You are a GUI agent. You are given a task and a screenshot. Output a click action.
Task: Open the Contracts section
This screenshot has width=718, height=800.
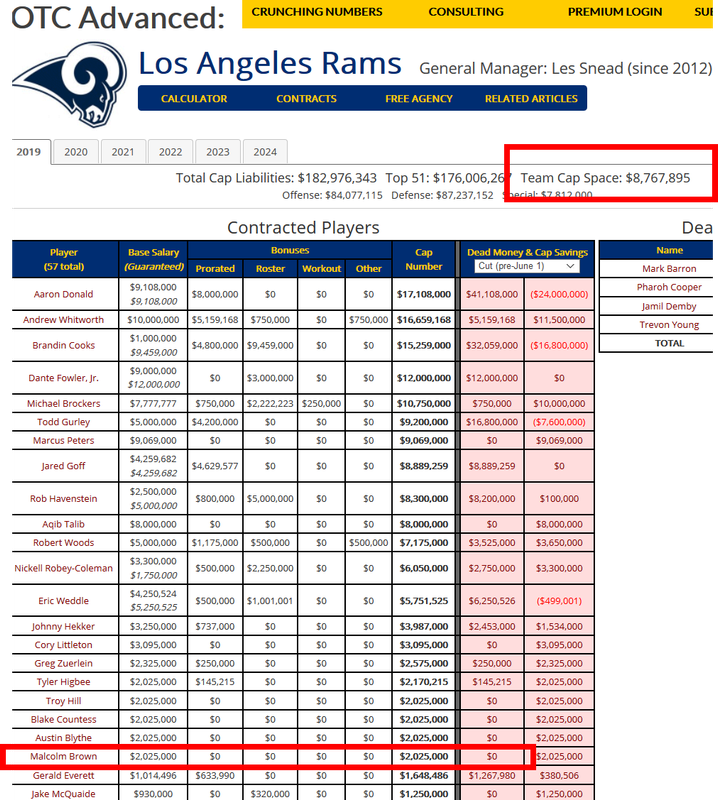pyautogui.click(x=306, y=98)
